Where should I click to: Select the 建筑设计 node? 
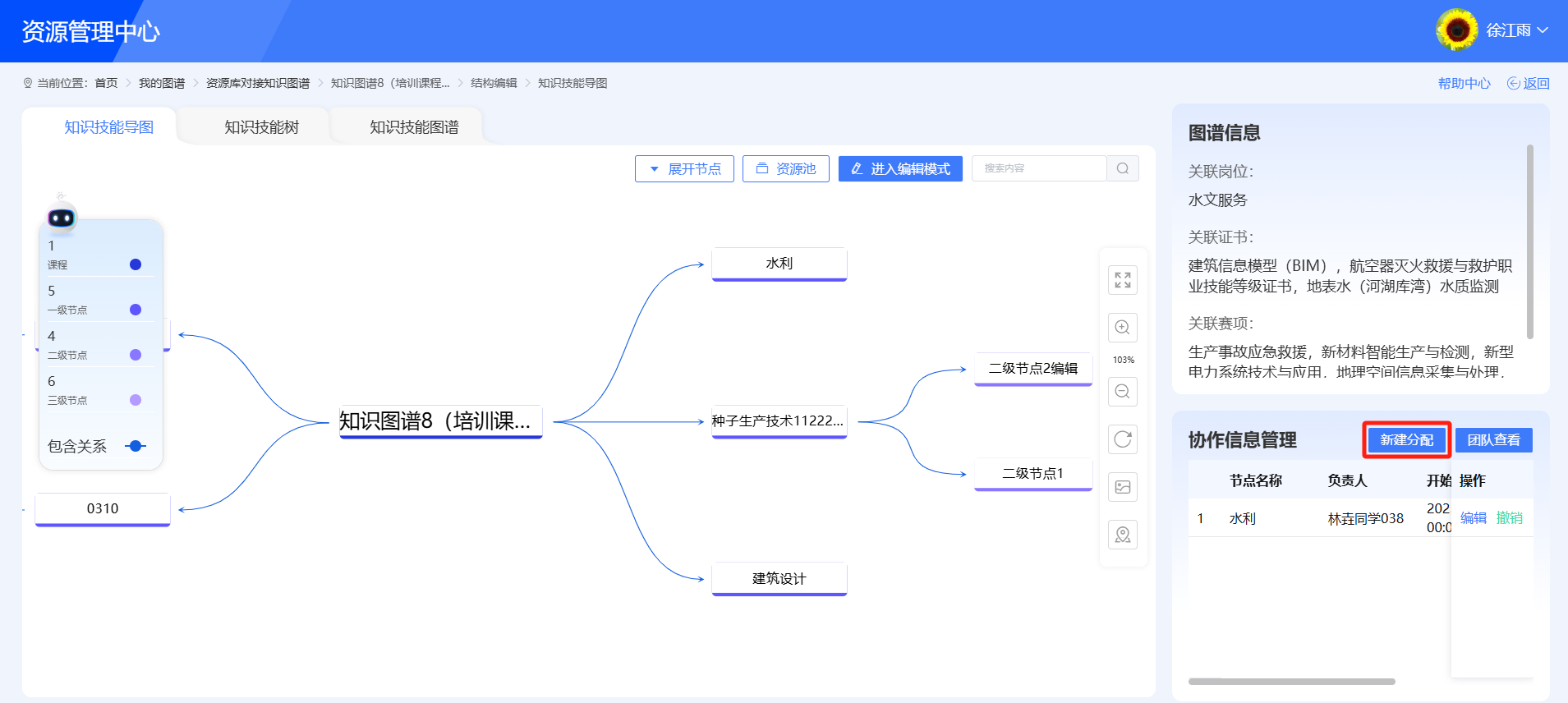[x=779, y=579]
